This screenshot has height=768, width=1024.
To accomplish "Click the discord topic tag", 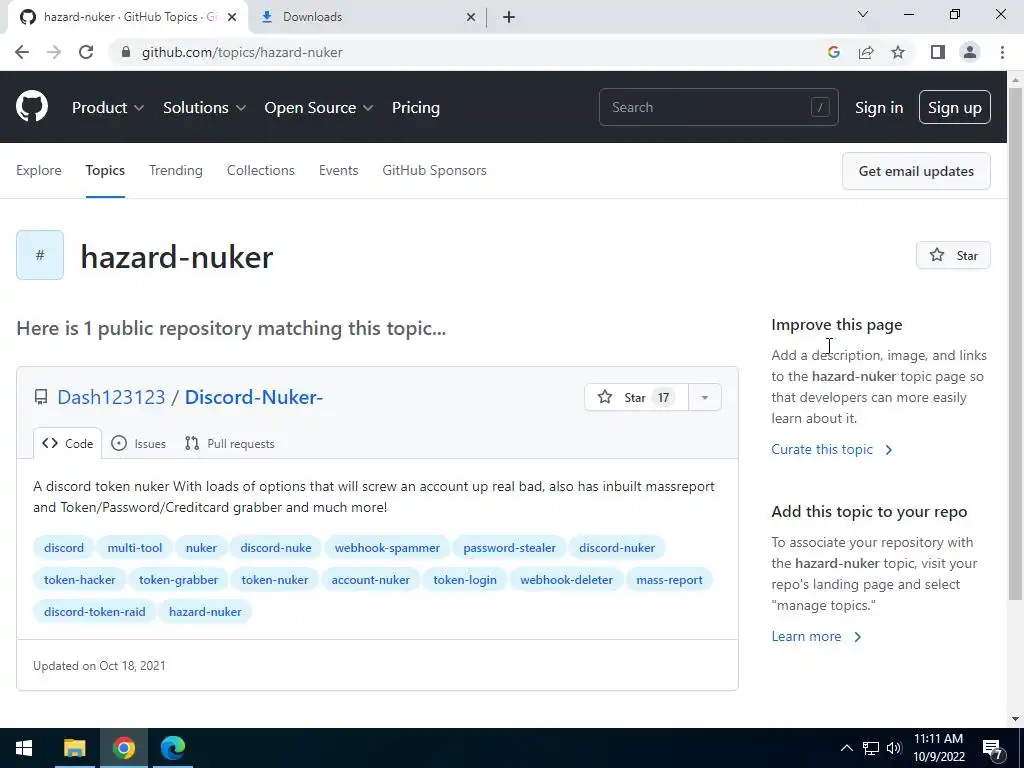I will (x=64, y=547).
